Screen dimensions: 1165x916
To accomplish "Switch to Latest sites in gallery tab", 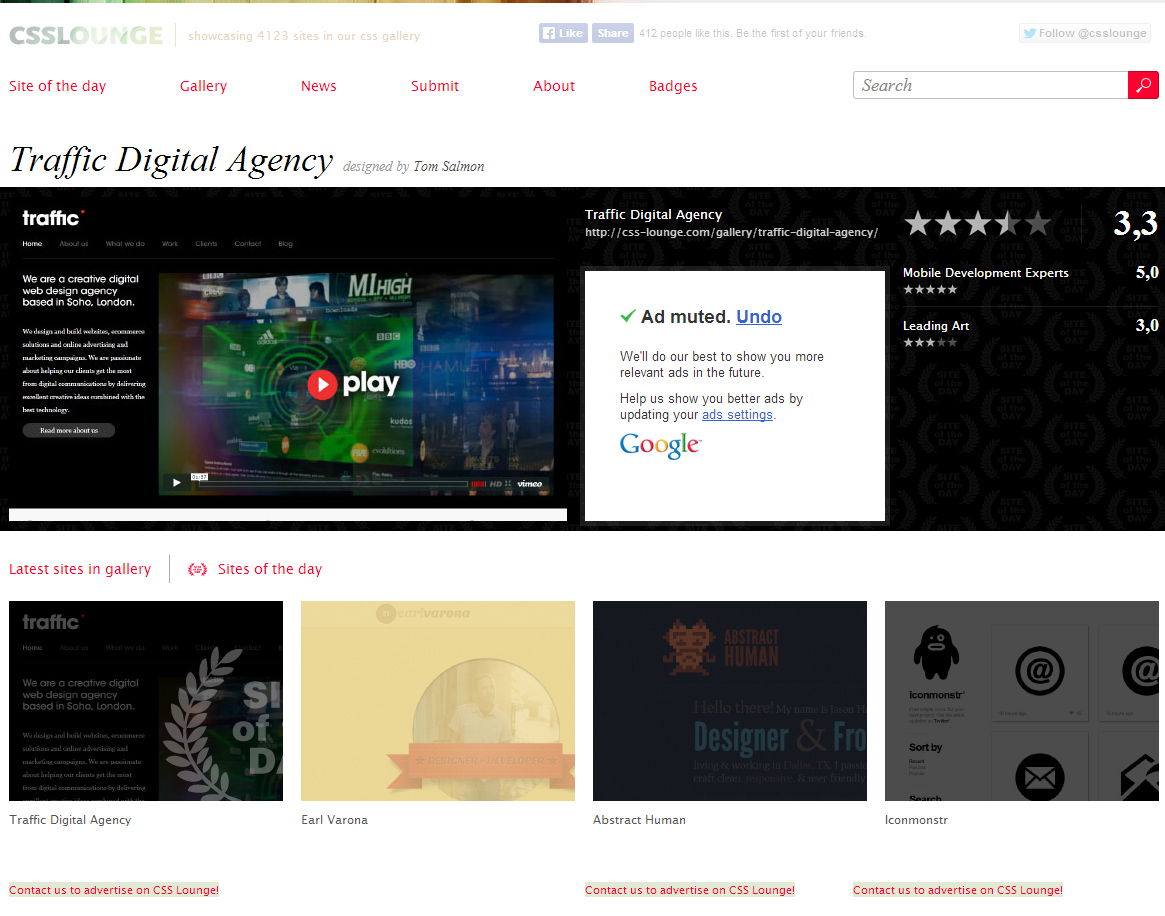I will (x=79, y=569).
